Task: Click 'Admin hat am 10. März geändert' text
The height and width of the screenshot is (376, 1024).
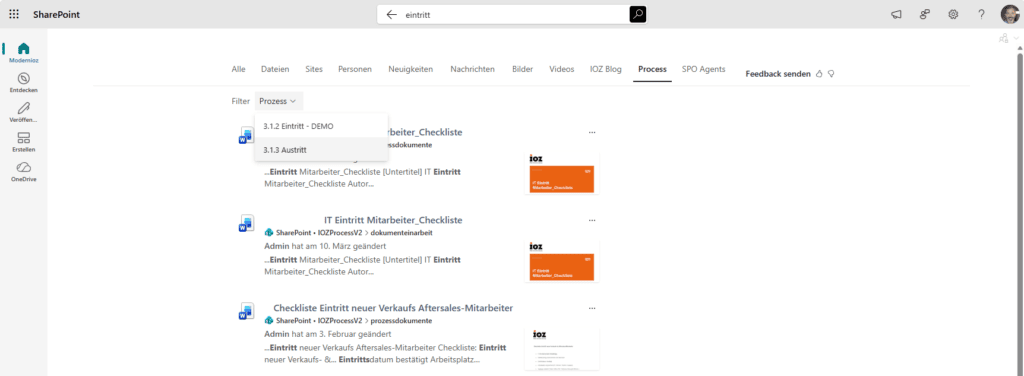Action: tap(325, 246)
